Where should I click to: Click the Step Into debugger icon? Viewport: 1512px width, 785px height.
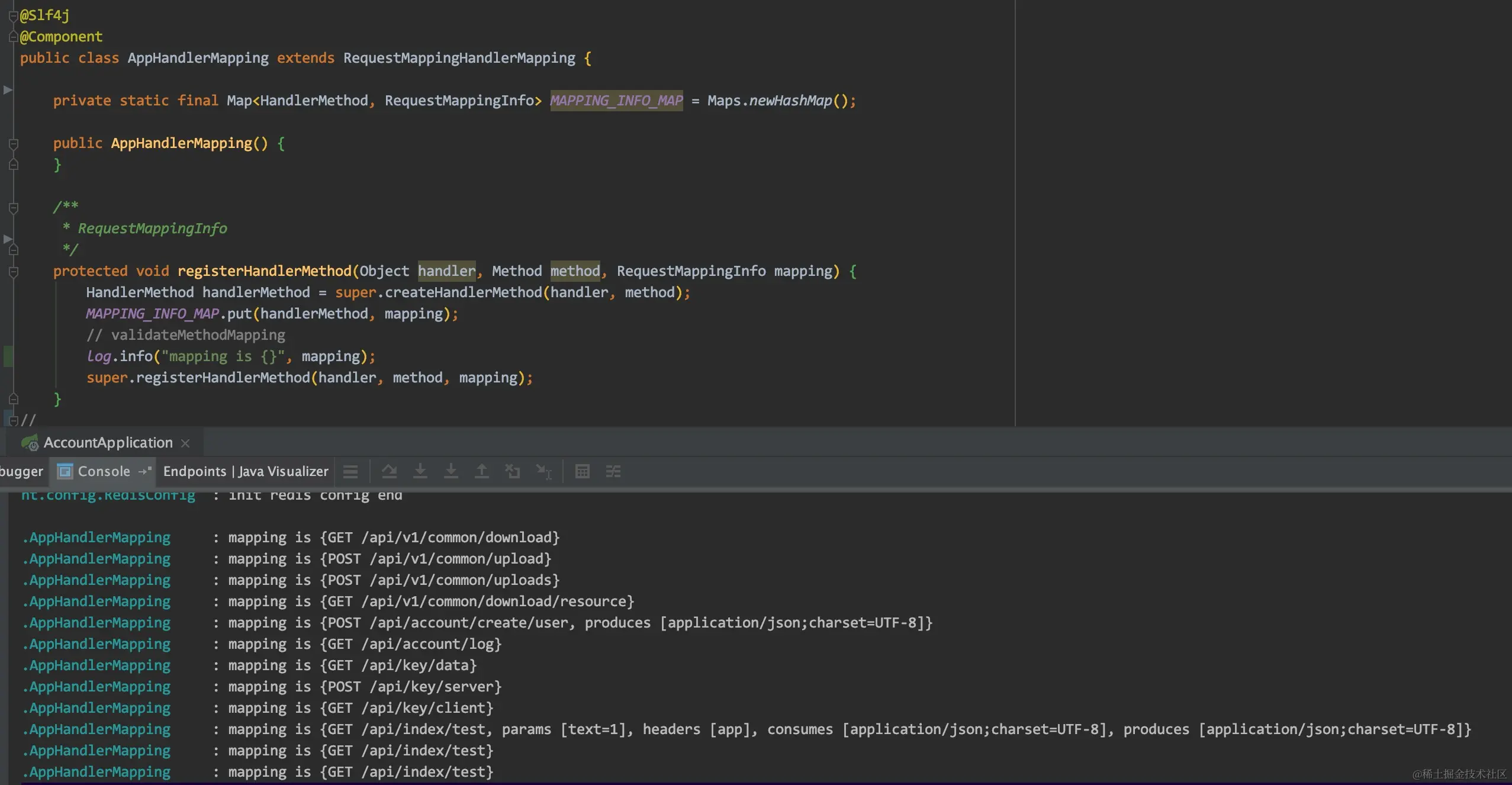click(x=420, y=471)
